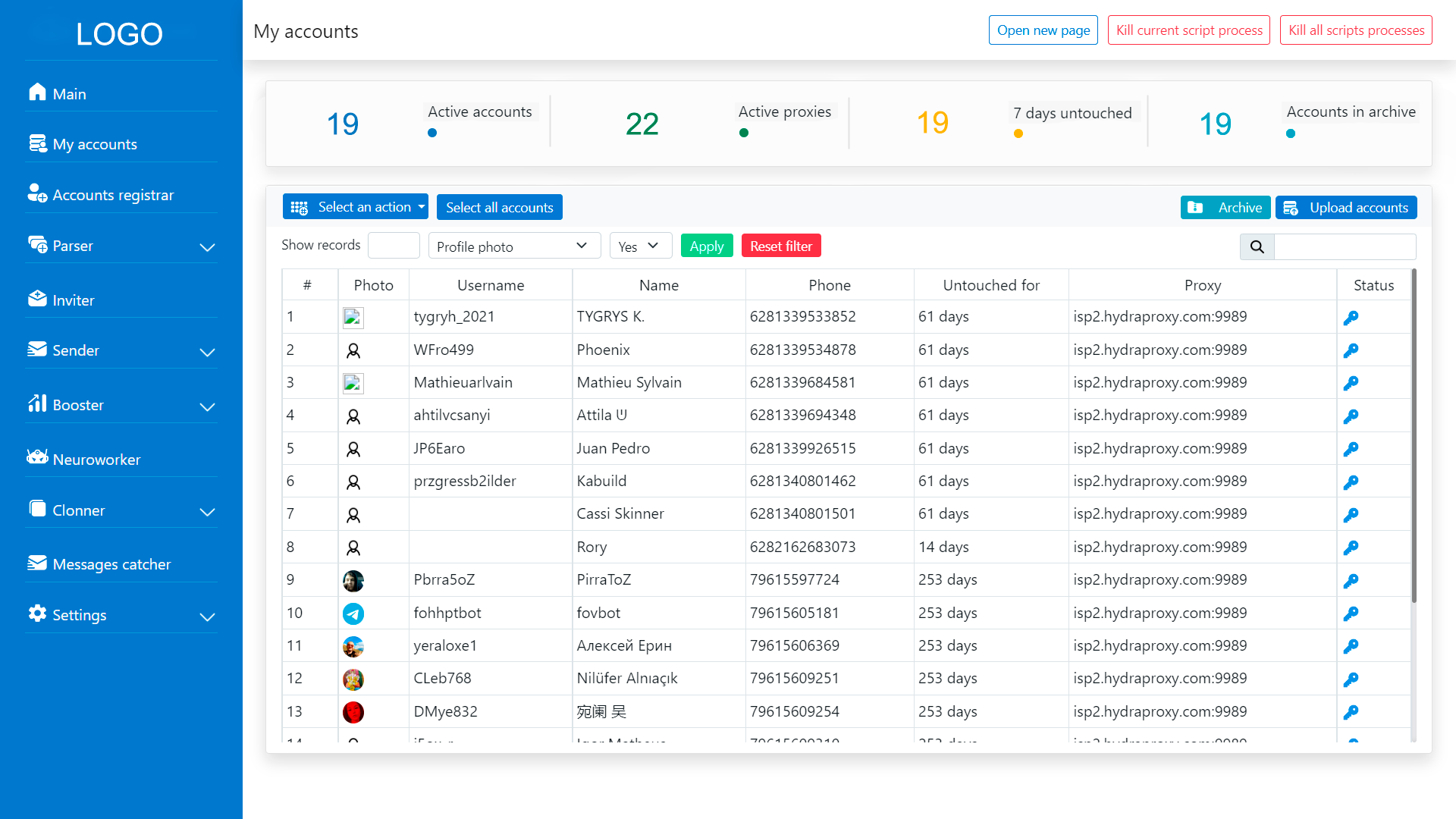Go to My accounts in sidebar

(95, 144)
